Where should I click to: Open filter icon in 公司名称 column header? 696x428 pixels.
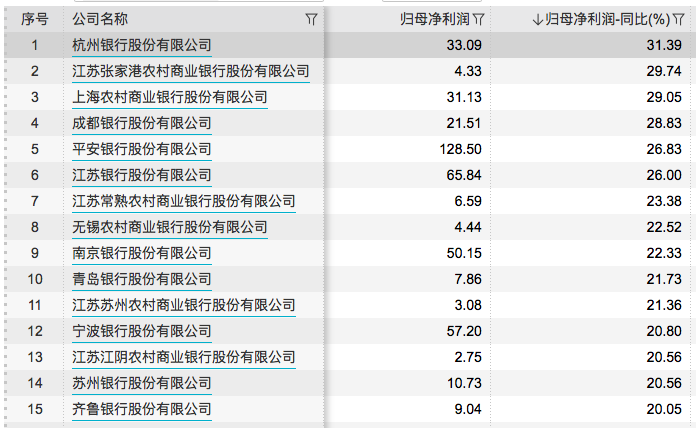pos(311,20)
